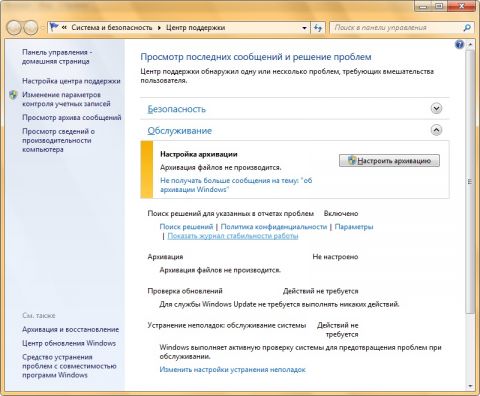Click the control panel search input field
The width and height of the screenshot is (480, 396).
tap(397, 28)
